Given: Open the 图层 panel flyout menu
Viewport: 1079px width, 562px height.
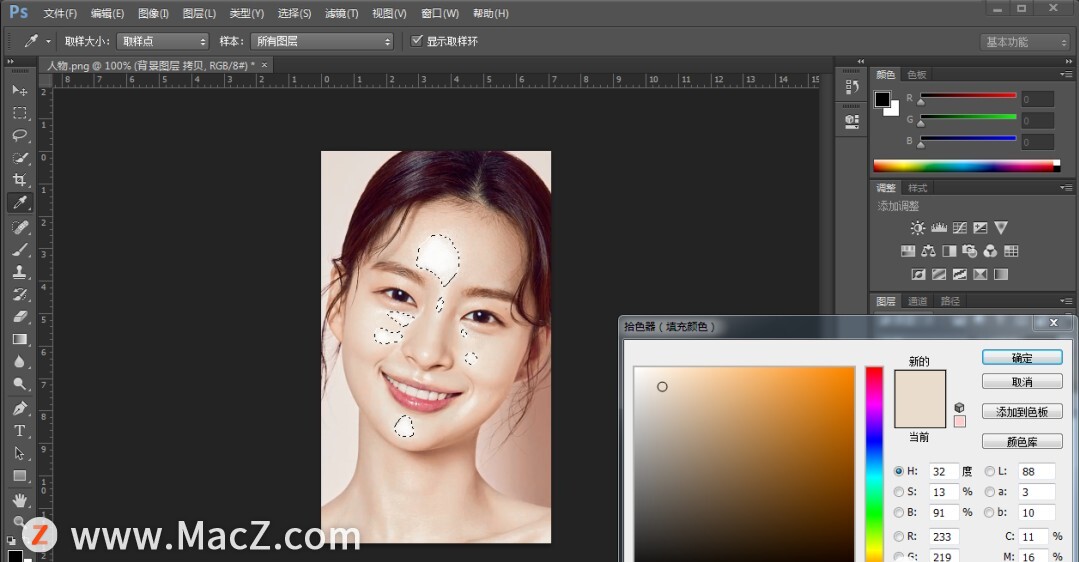Looking at the screenshot, I should pos(1066,301).
